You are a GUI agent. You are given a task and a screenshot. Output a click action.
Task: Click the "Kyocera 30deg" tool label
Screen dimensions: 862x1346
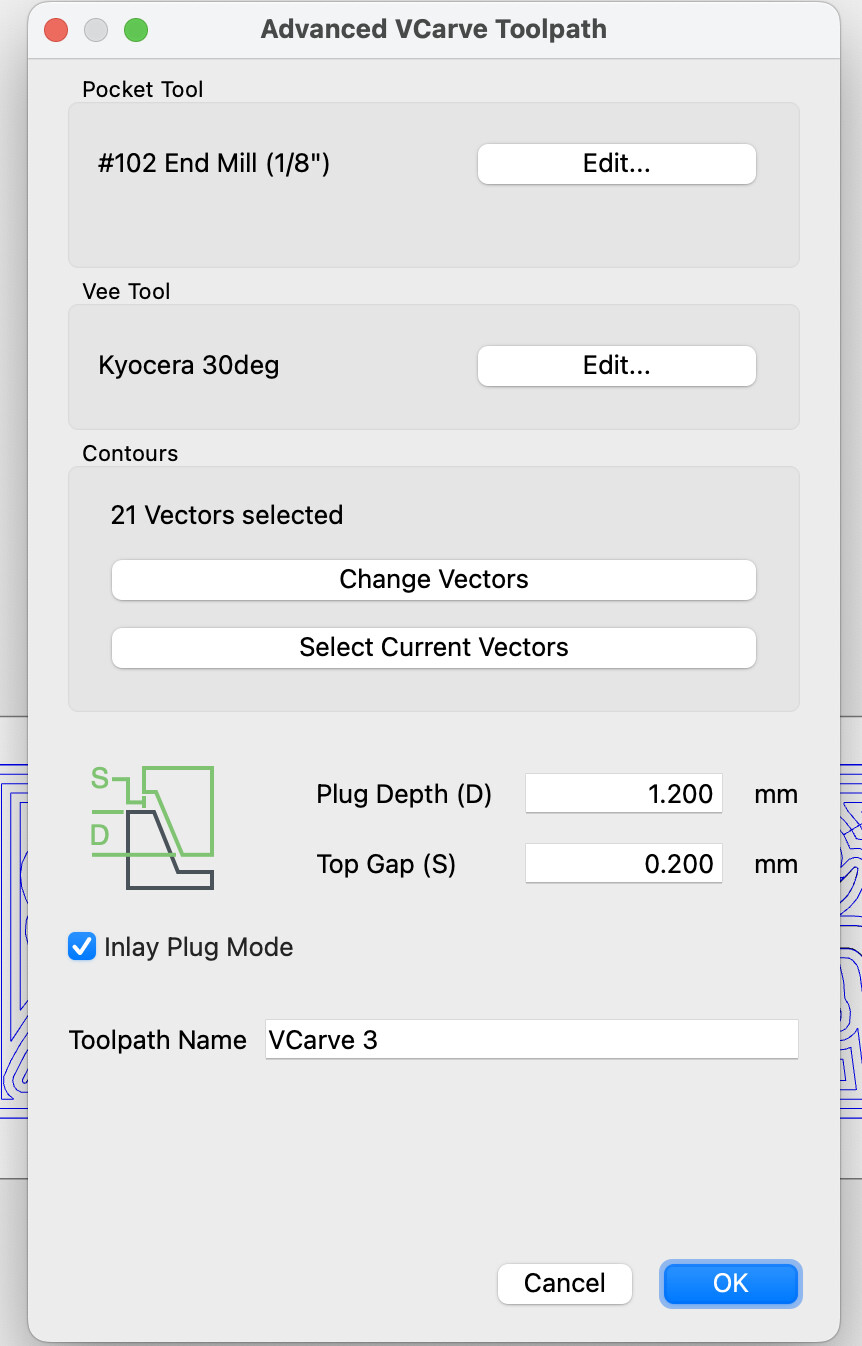(189, 365)
